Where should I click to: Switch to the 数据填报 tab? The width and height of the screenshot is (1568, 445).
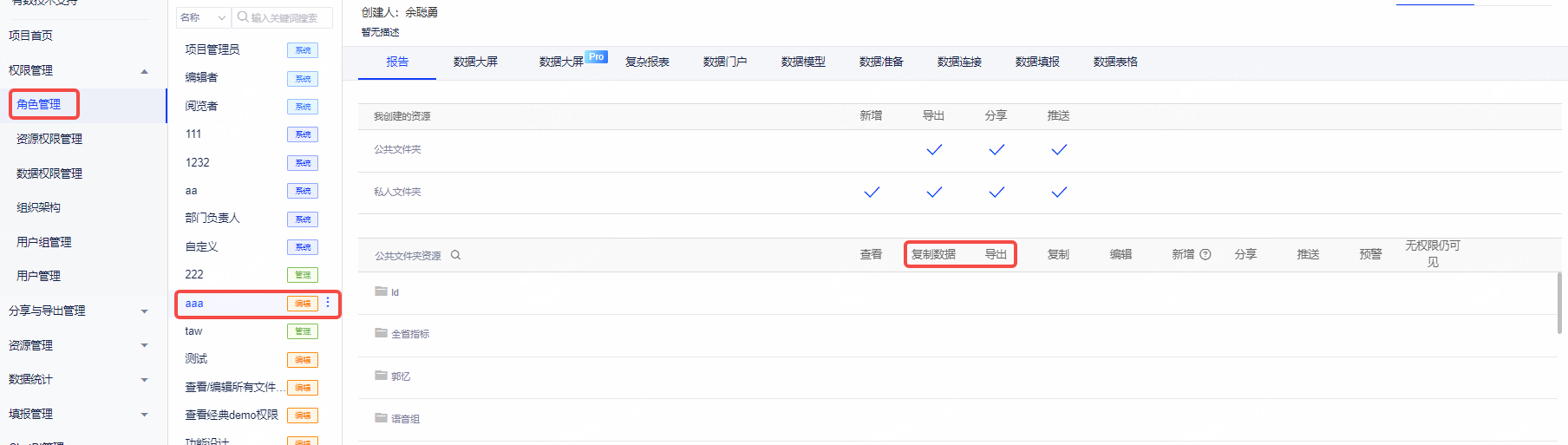(1037, 62)
